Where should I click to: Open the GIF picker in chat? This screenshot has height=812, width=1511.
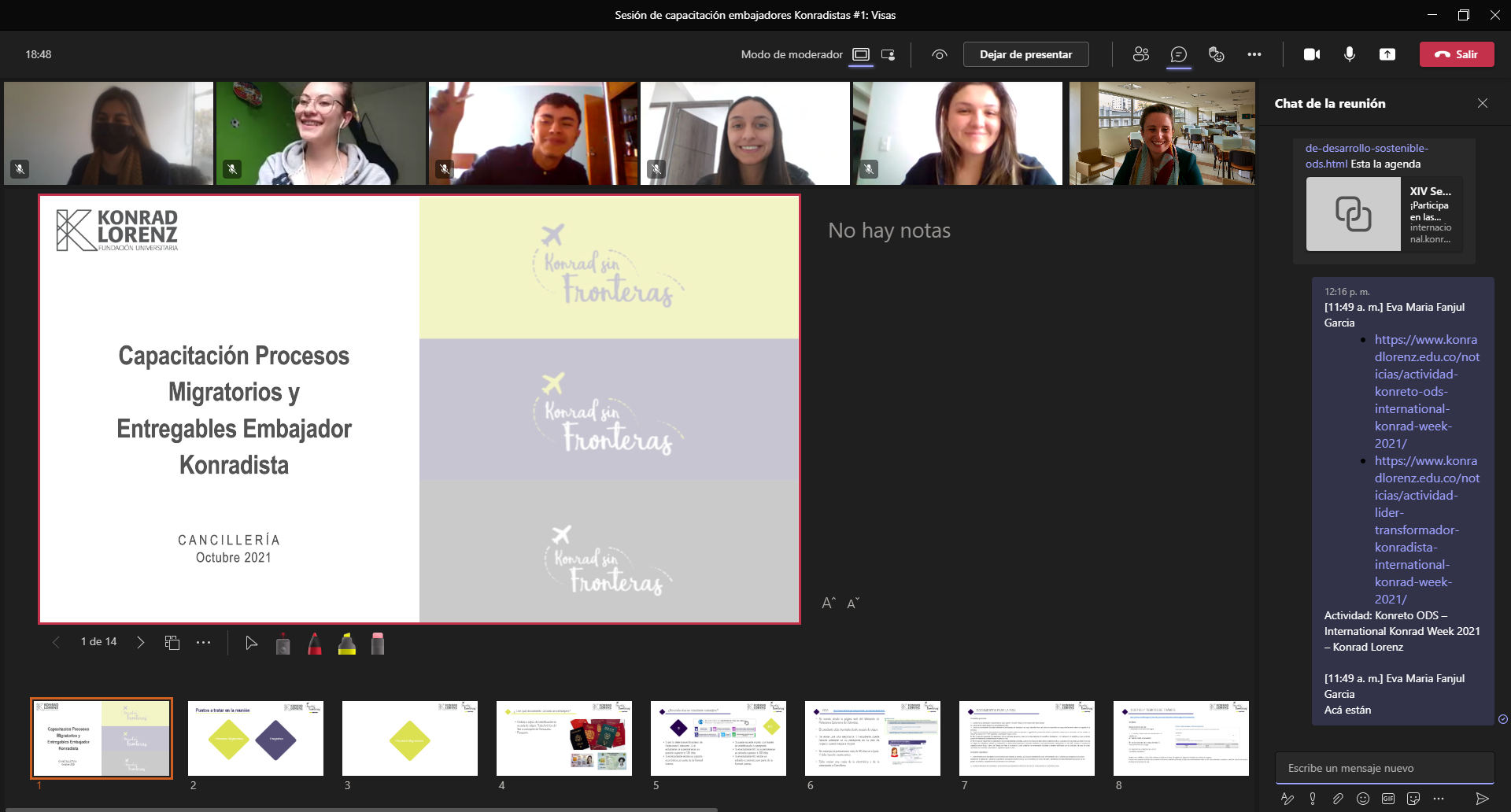pos(1388,799)
